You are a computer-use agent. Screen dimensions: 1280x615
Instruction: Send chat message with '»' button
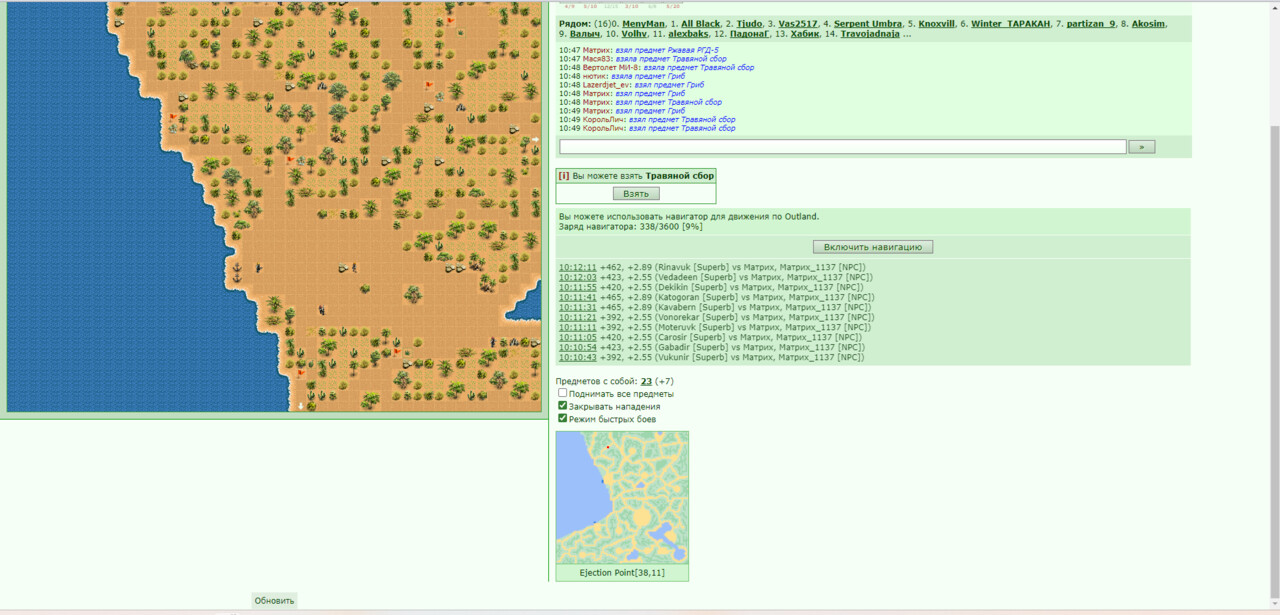(x=1141, y=147)
